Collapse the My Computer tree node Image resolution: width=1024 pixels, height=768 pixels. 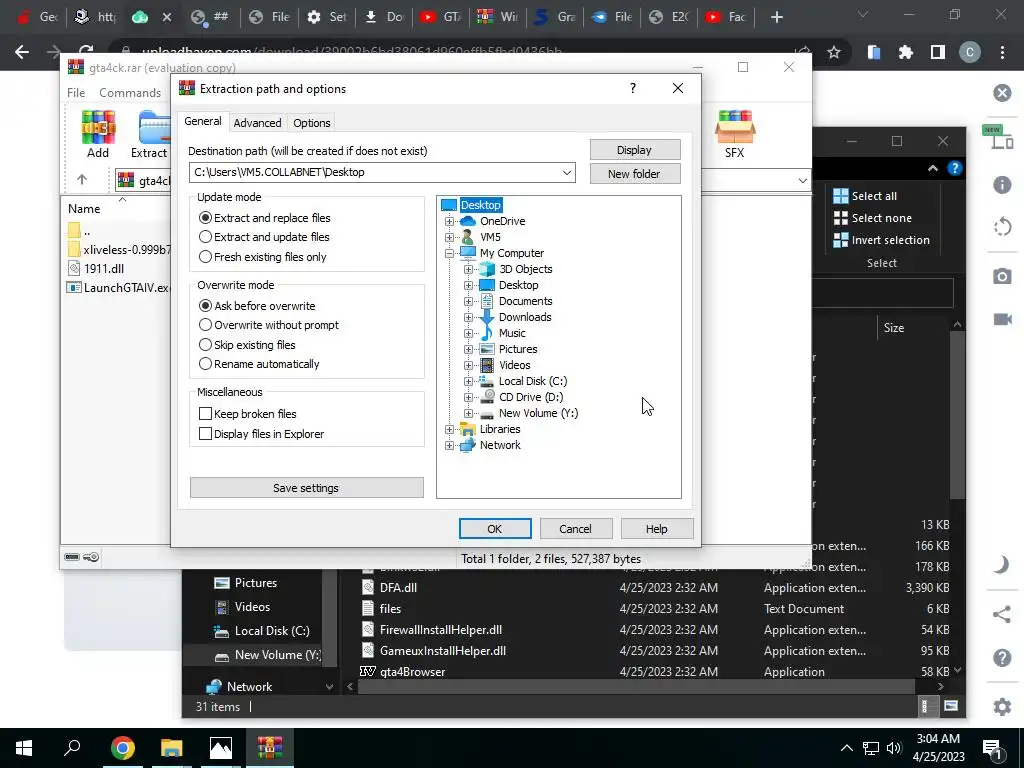pyautogui.click(x=449, y=253)
